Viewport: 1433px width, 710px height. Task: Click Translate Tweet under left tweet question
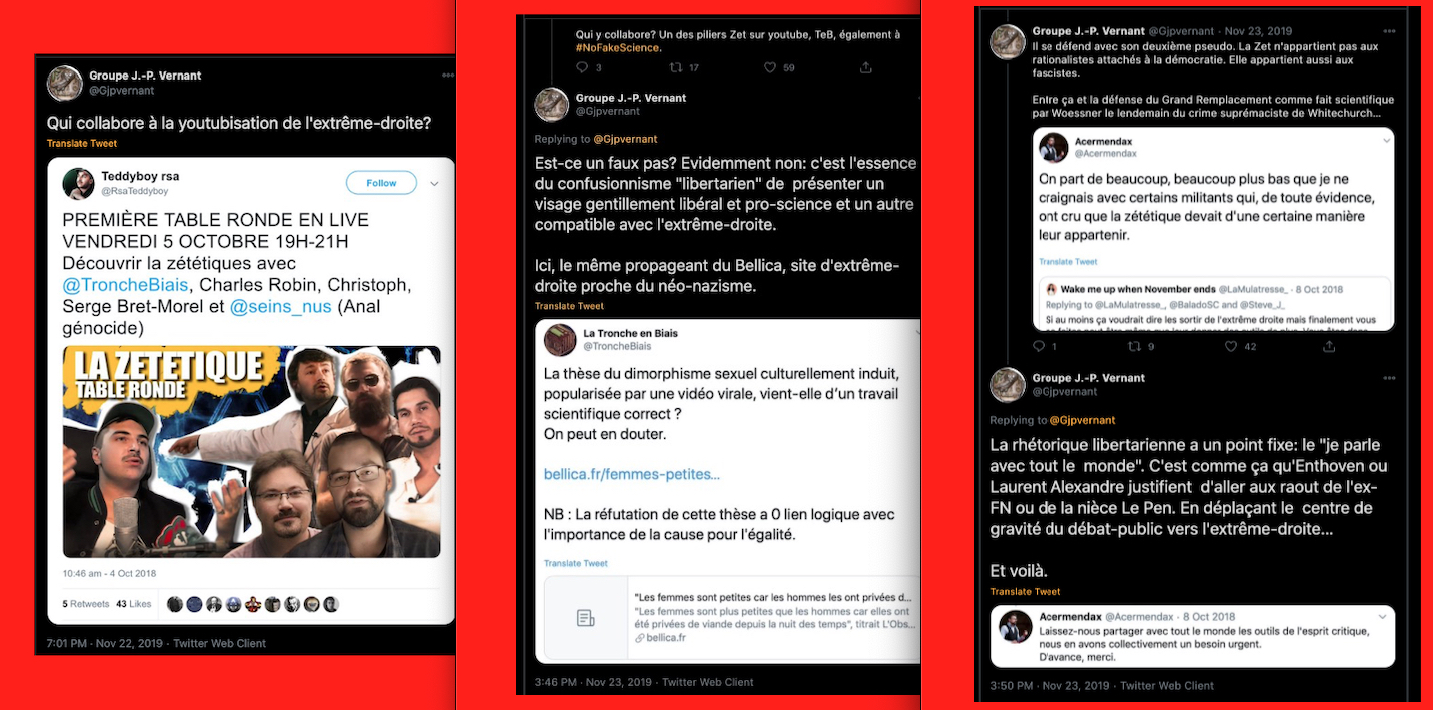[82, 144]
